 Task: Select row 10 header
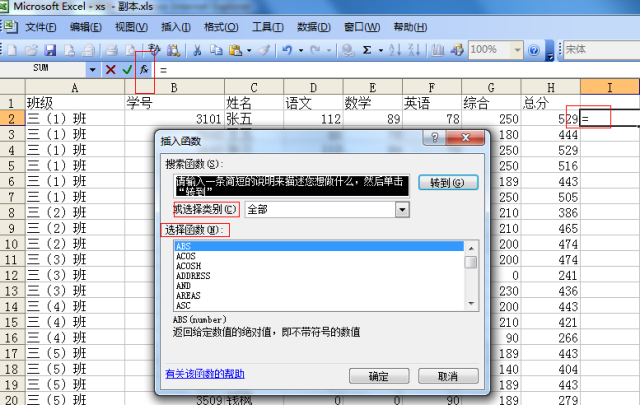coord(12,244)
